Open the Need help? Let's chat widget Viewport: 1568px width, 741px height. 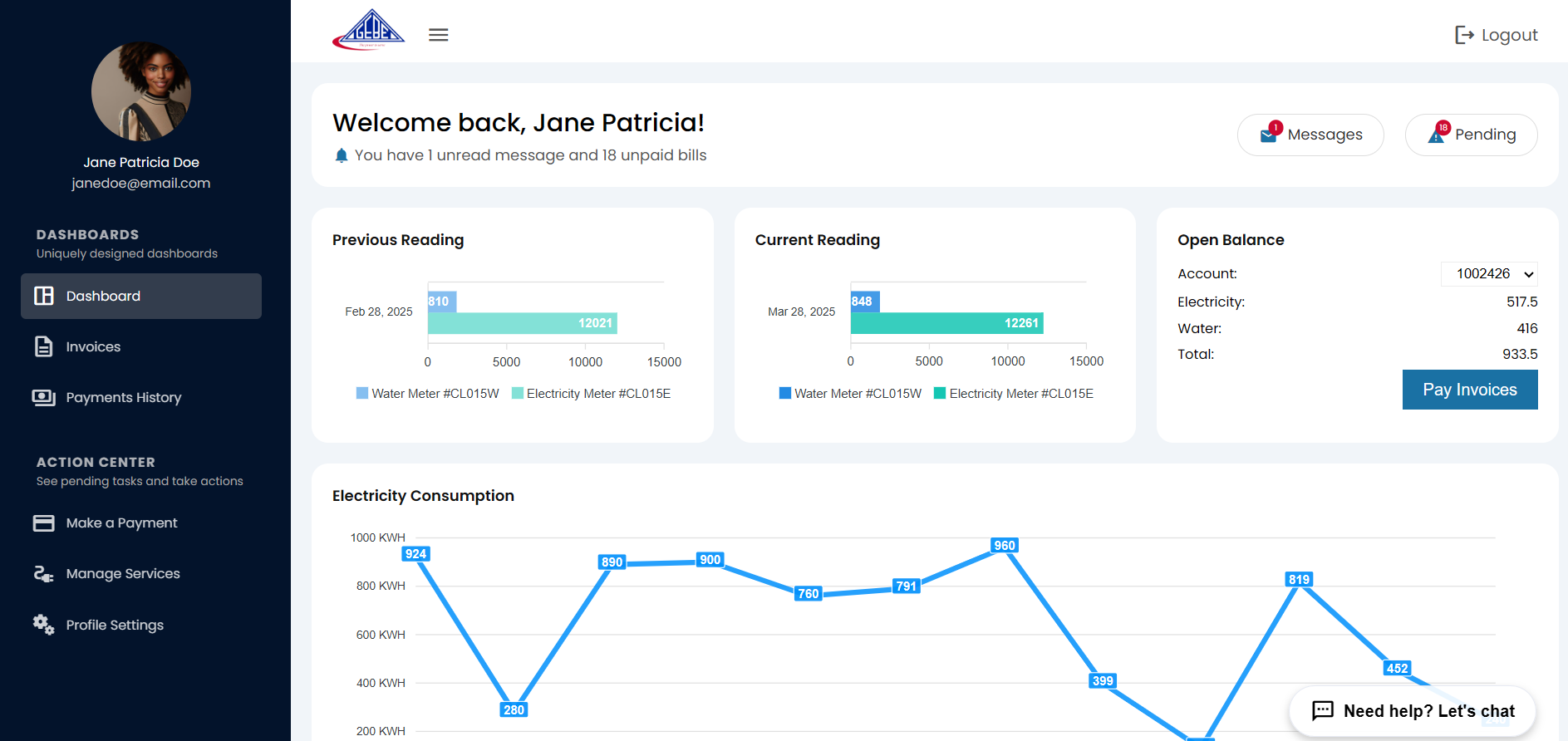1412,711
